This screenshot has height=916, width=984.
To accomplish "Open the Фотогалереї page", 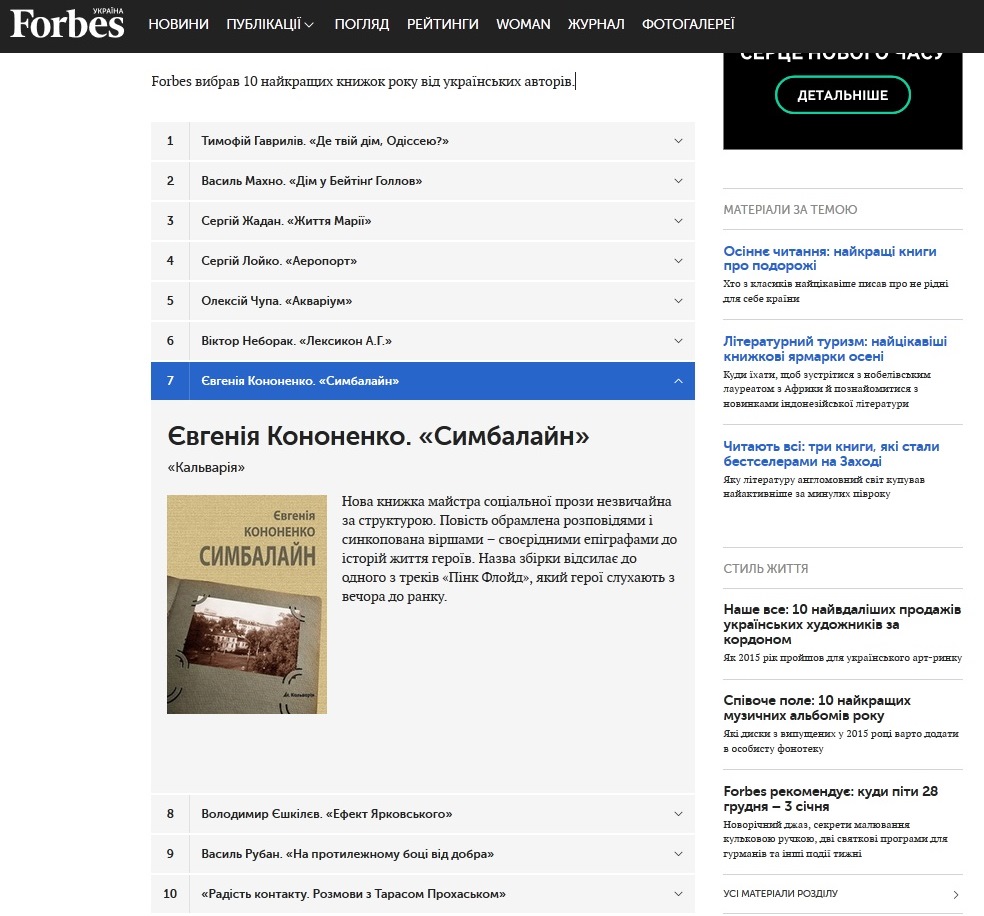I will (x=688, y=24).
